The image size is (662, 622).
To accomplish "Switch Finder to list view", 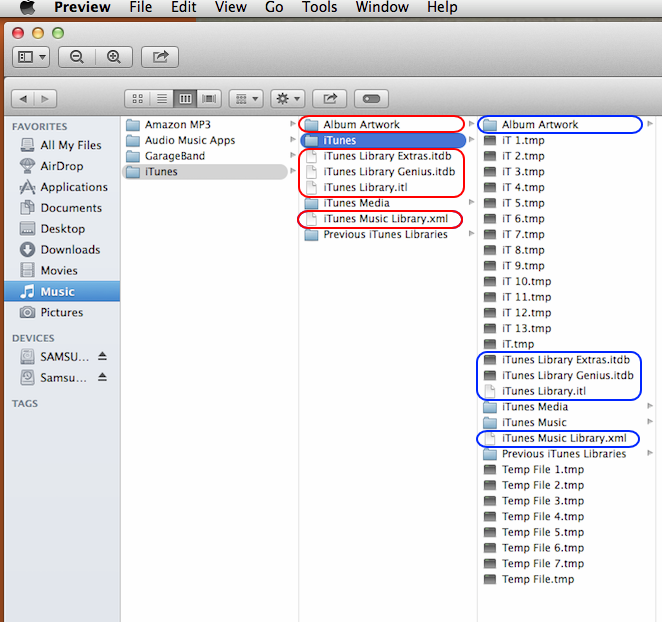I will (x=162, y=99).
